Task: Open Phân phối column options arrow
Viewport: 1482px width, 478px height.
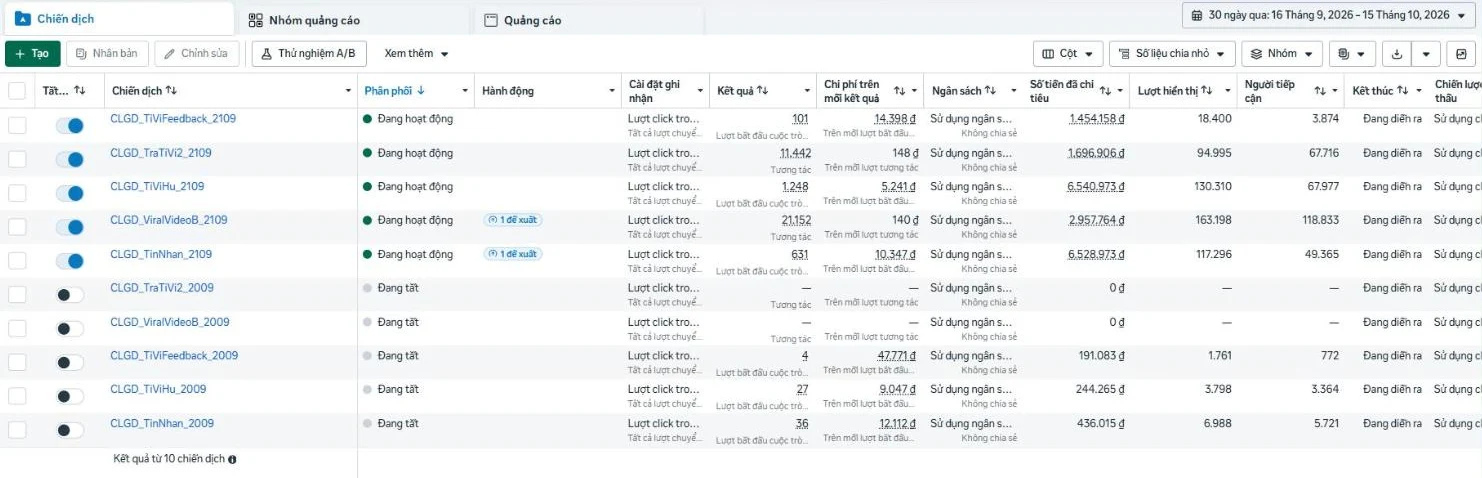Action: click(x=465, y=91)
